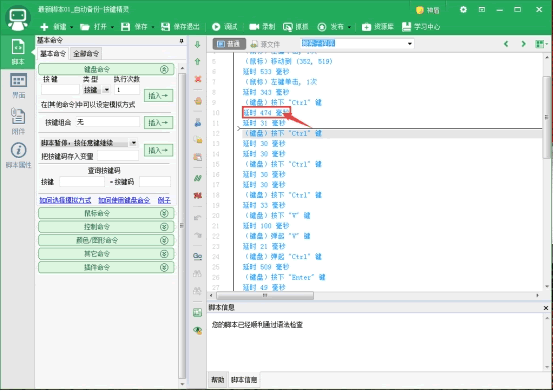Screen dimensions: 553x391
Task: Expand the 控制命令 section
Action: point(106,227)
